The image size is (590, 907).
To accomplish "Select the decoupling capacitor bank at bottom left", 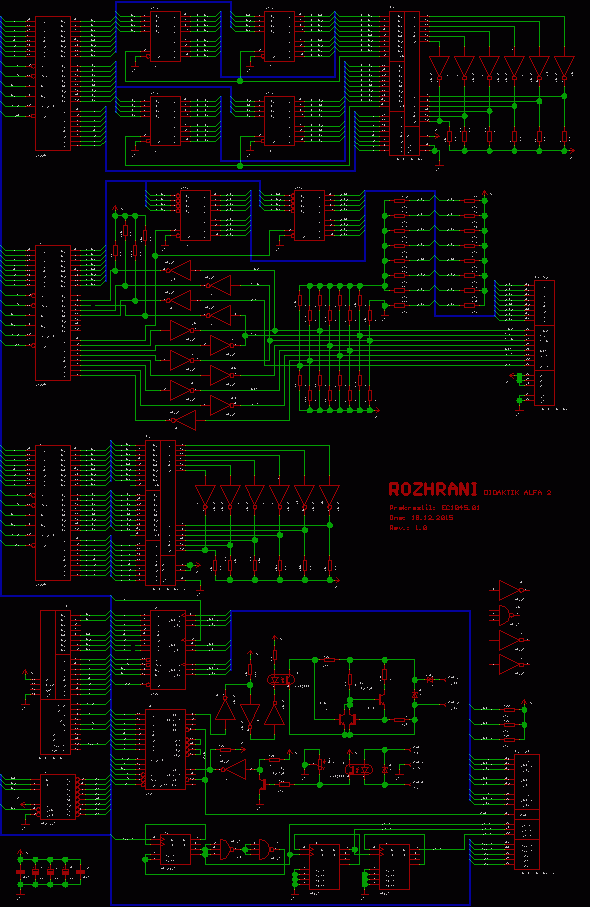I will [x=50, y=872].
